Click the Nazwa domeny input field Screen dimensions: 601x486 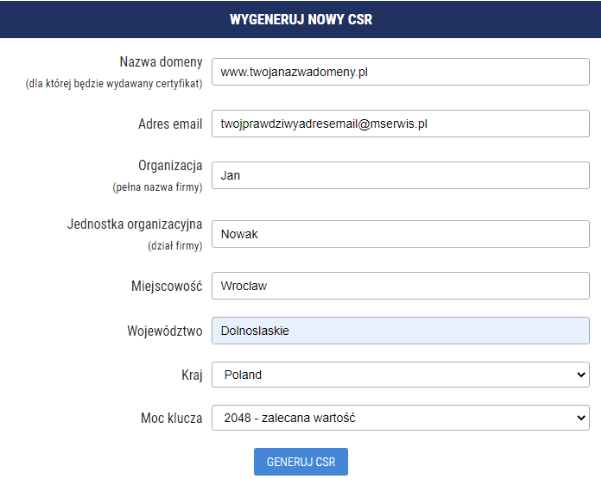401,72
